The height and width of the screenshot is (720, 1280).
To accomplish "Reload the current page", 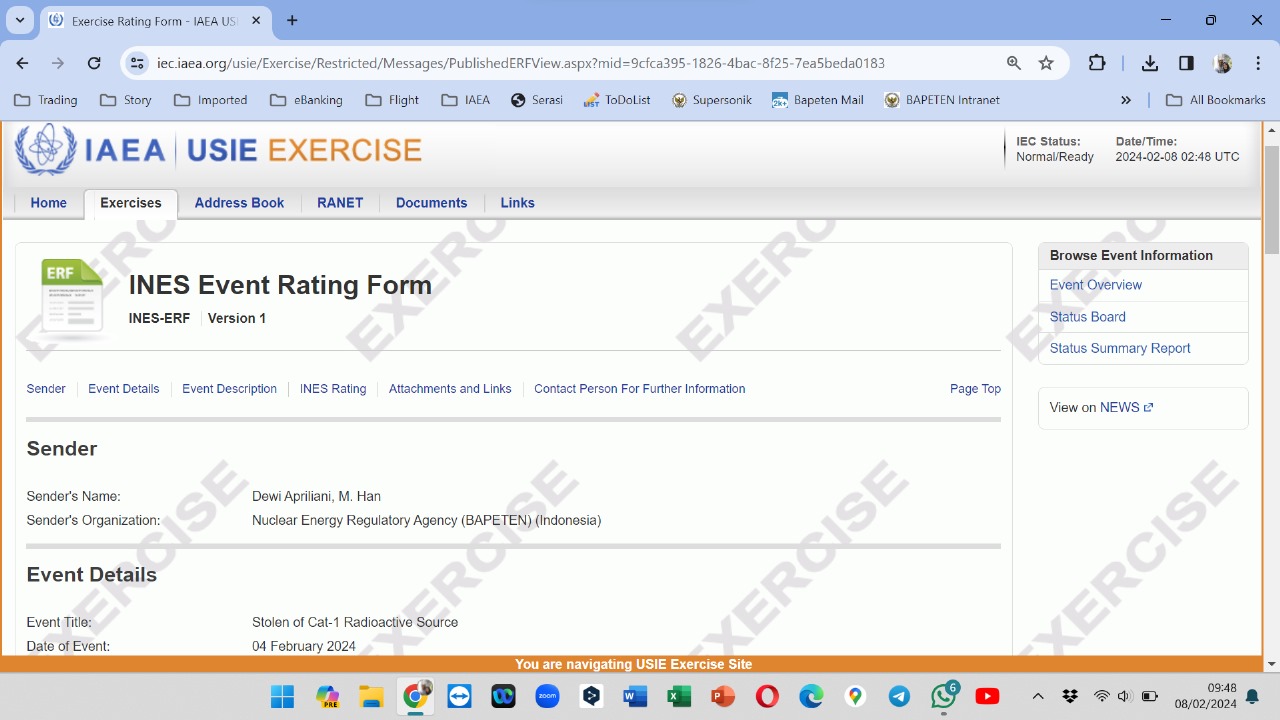I will coord(94,63).
